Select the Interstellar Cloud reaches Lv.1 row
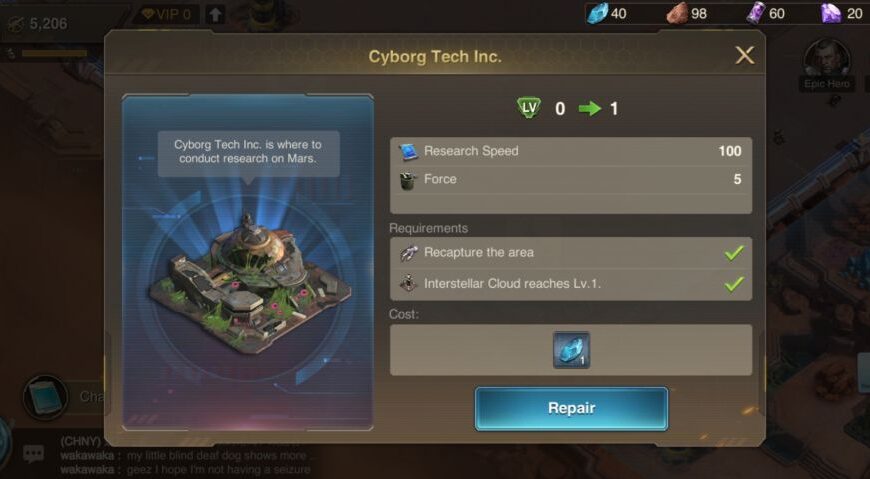 [x=571, y=284]
